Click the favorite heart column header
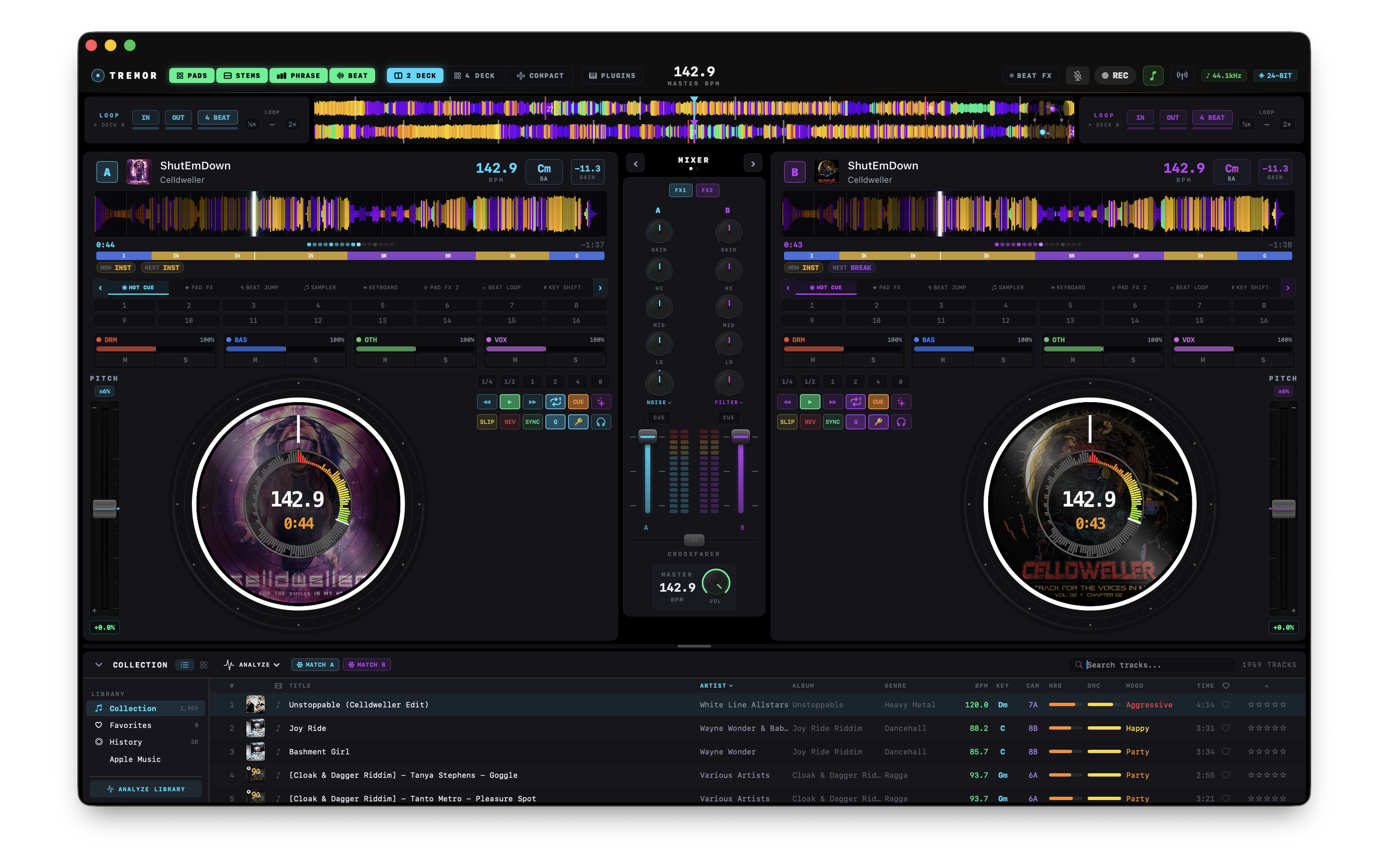The image size is (1389, 868). click(1226, 685)
